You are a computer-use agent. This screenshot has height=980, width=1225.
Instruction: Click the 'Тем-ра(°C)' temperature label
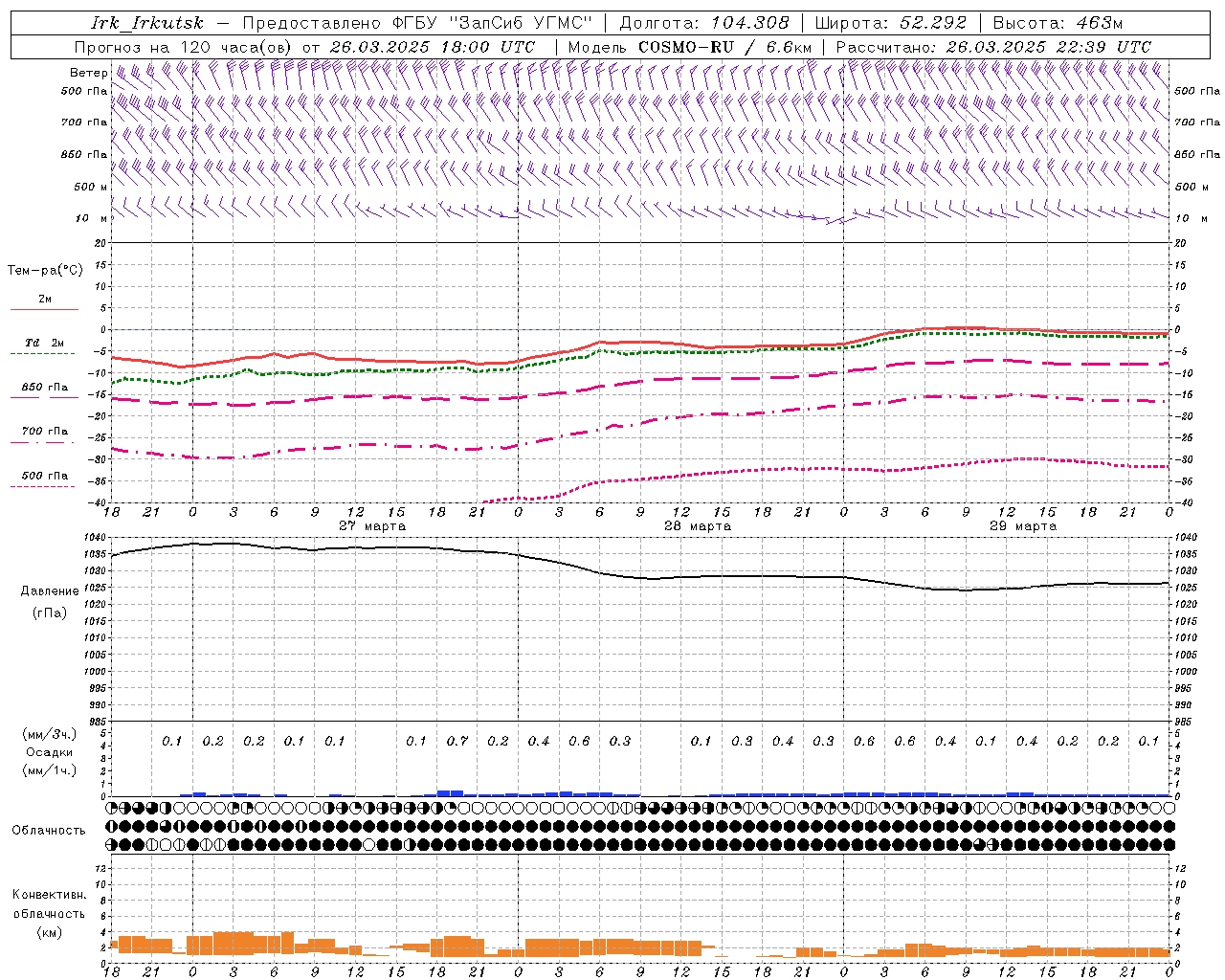click(x=45, y=271)
